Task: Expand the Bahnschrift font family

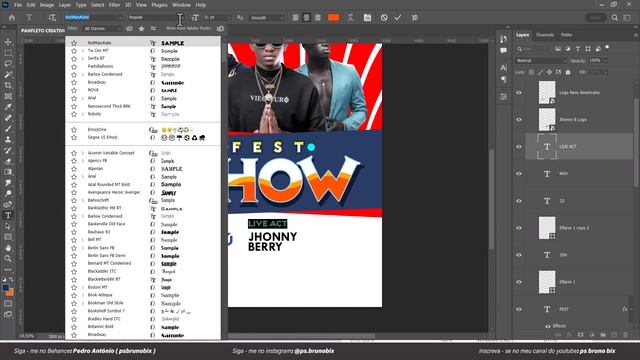Action: pos(83,200)
